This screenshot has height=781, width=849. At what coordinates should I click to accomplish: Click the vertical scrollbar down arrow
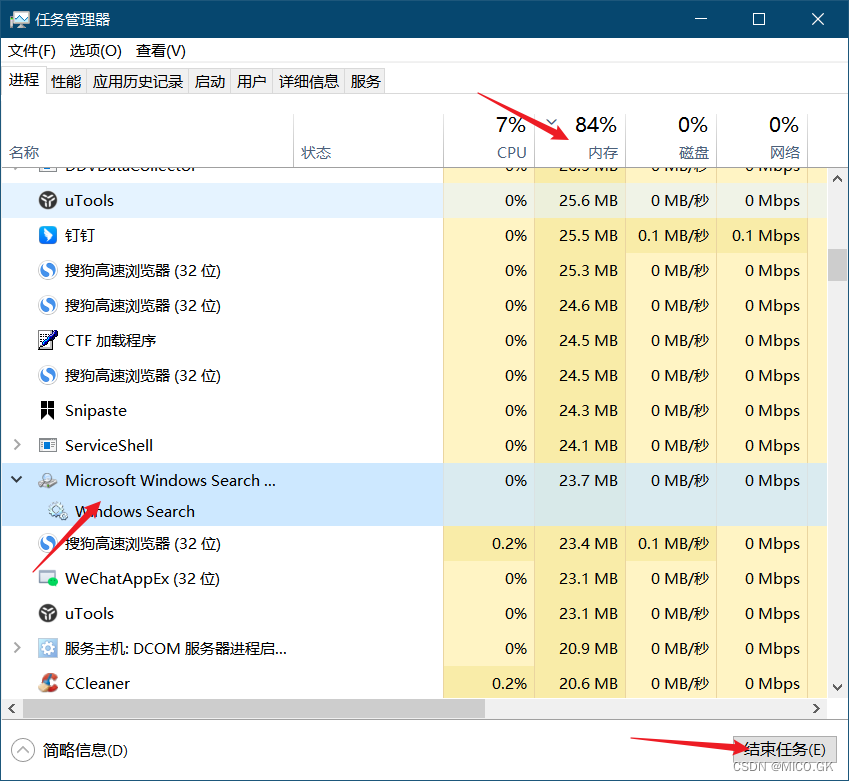(x=837, y=687)
